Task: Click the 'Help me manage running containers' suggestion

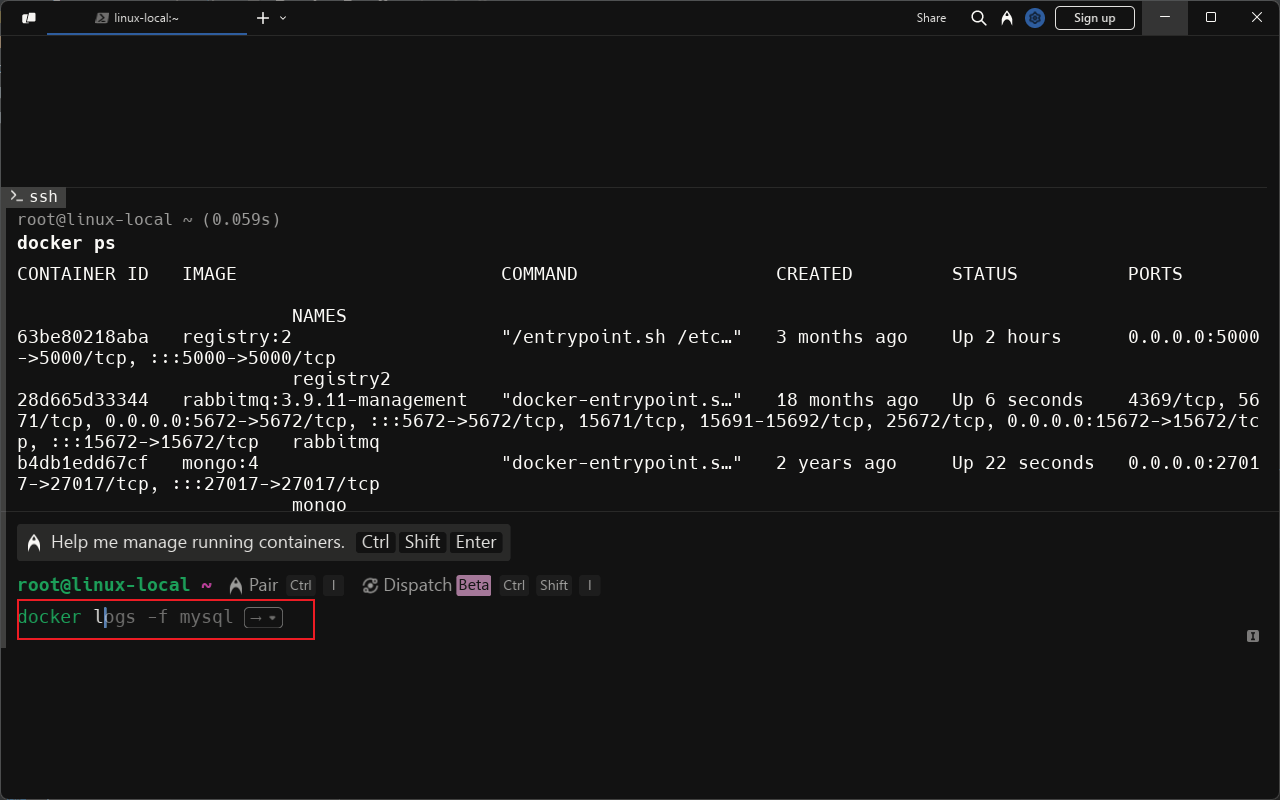Action: pyautogui.click(x=197, y=542)
